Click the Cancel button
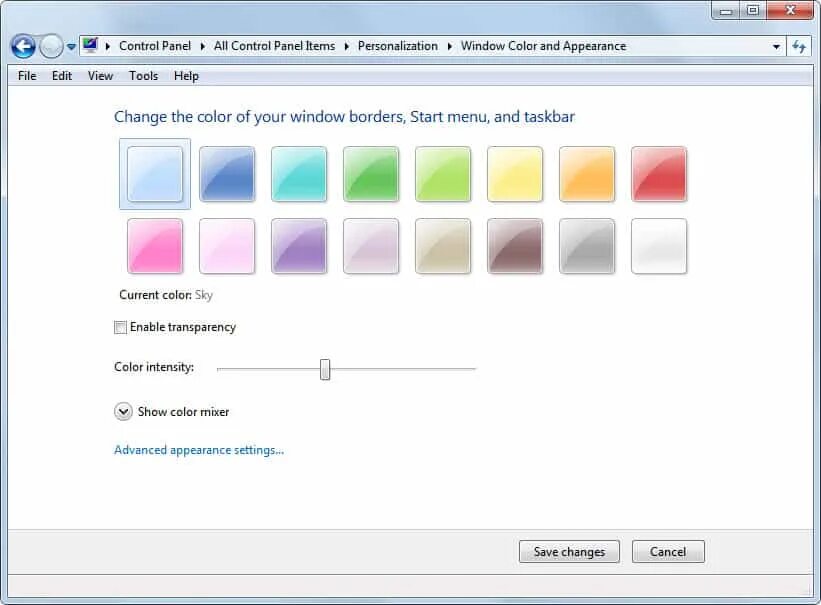The image size is (821, 605). coord(668,552)
